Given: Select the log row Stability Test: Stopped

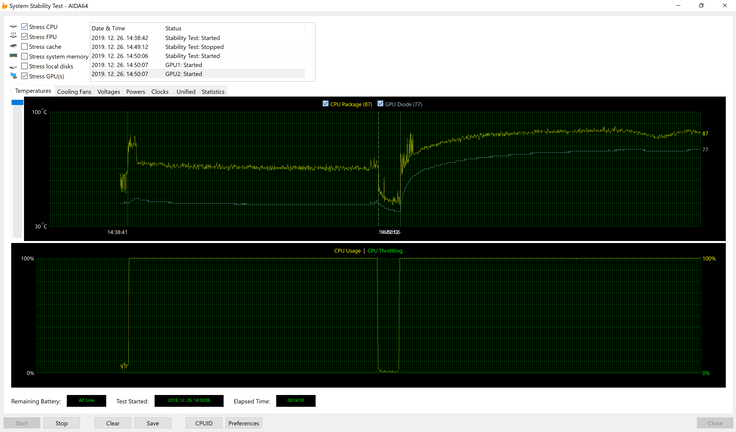Looking at the screenshot, I should [x=198, y=47].
